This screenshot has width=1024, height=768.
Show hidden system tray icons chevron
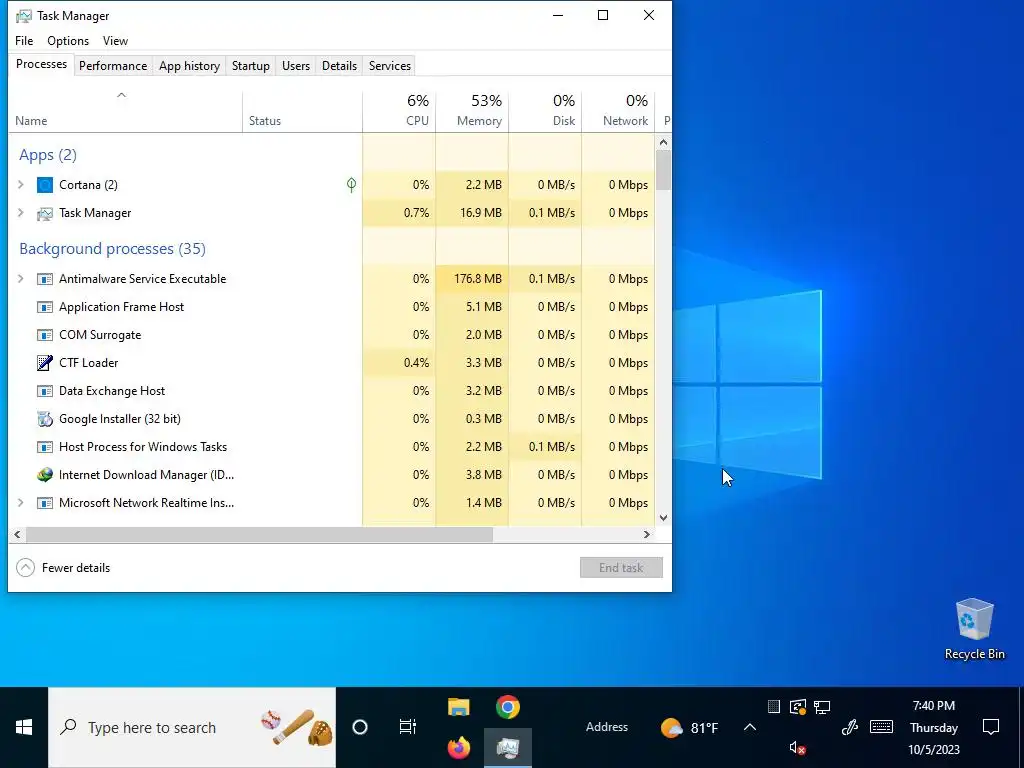point(750,727)
